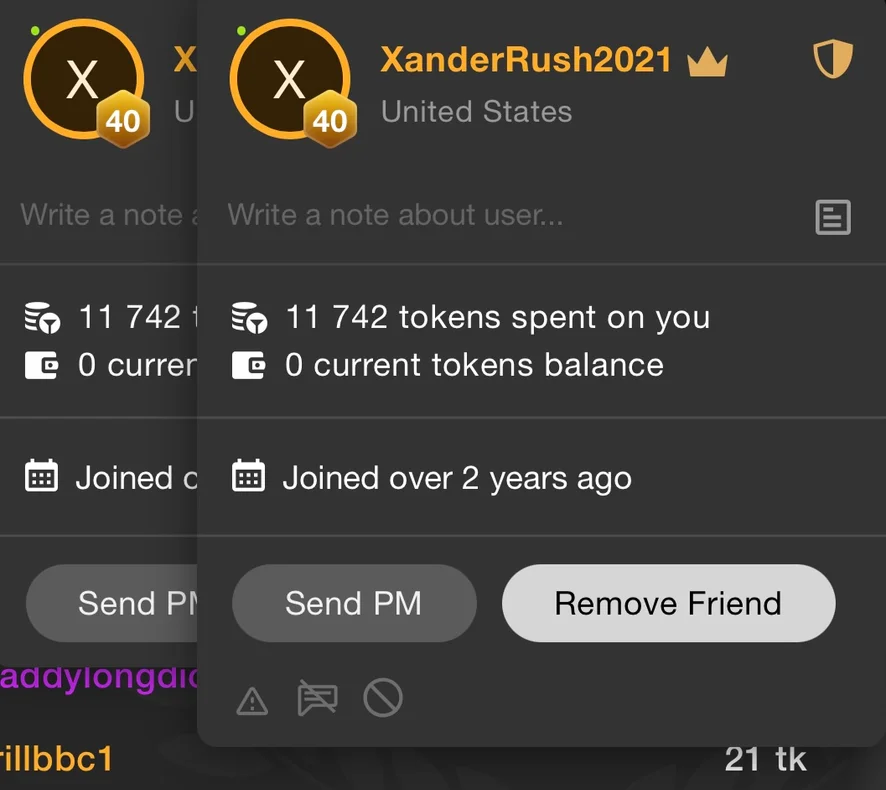Click the orange 'rillbbc1' username in chat
The height and width of the screenshot is (790, 886).
coord(56,759)
